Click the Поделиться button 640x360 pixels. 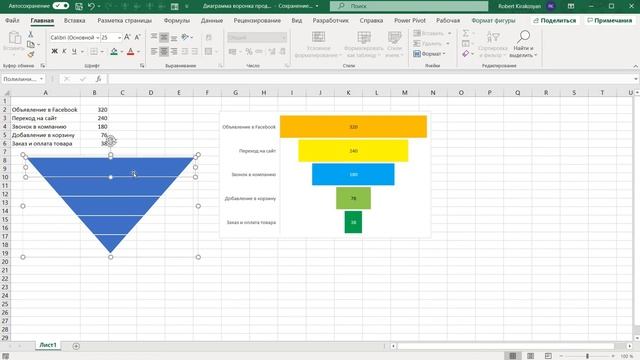point(555,20)
